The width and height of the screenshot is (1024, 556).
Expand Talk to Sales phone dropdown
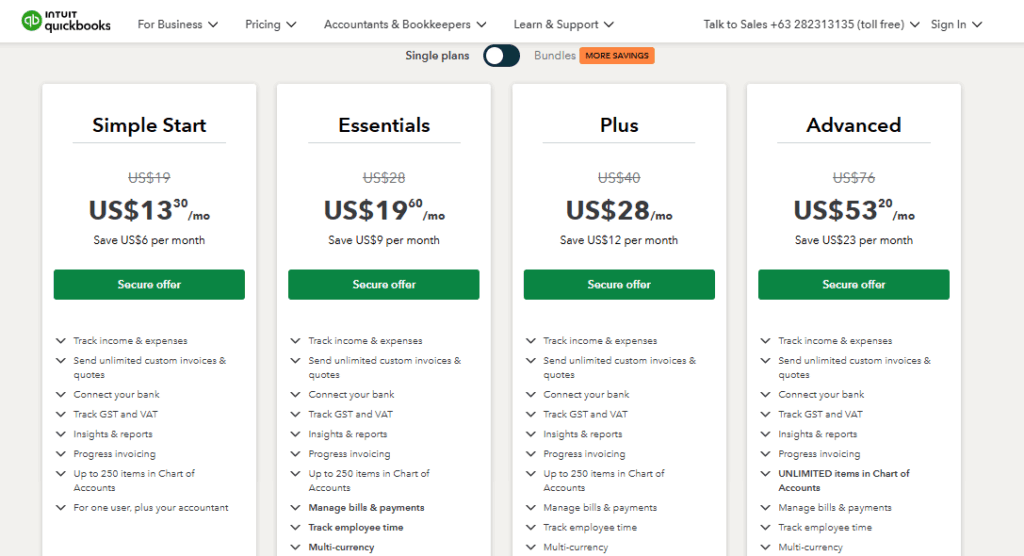pos(811,24)
